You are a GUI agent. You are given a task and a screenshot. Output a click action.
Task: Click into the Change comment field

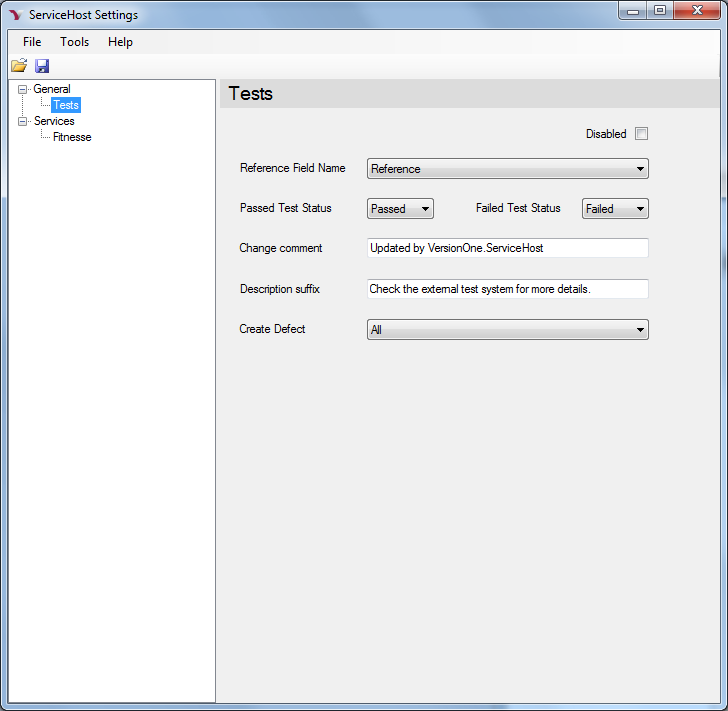point(507,248)
